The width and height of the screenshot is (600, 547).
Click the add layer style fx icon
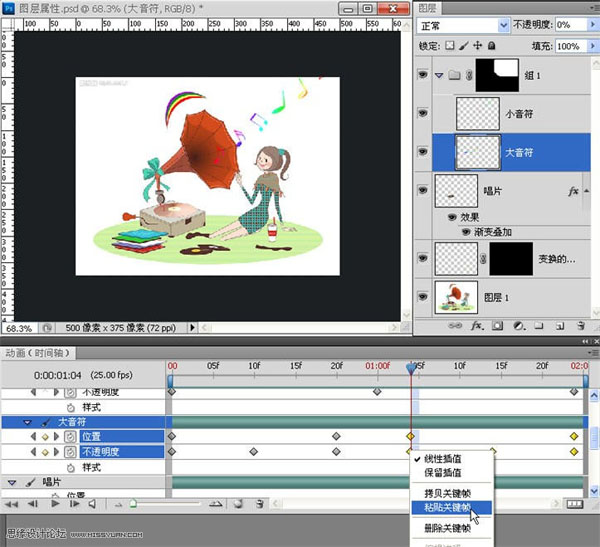tap(478, 326)
